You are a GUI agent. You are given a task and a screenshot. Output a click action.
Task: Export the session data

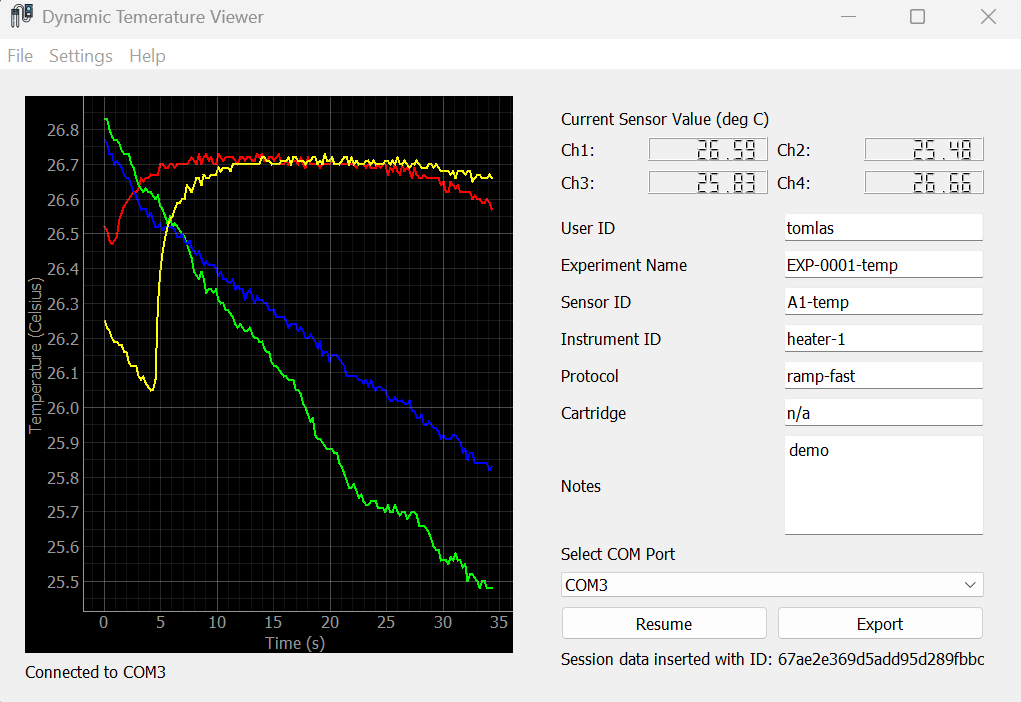(x=879, y=623)
